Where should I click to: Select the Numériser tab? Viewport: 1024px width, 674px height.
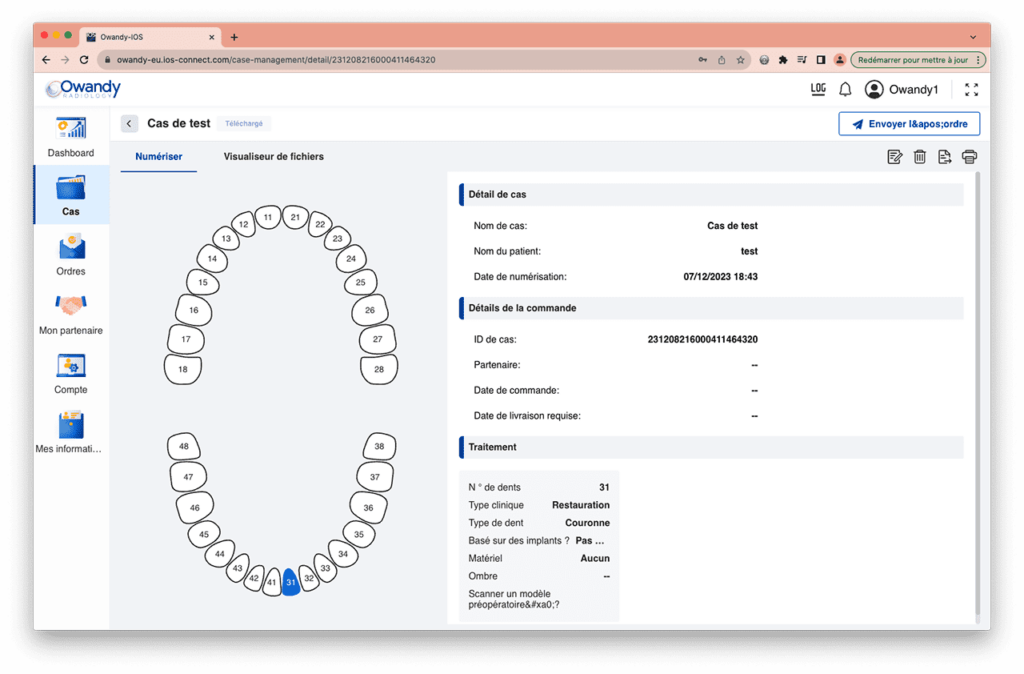pyautogui.click(x=159, y=157)
